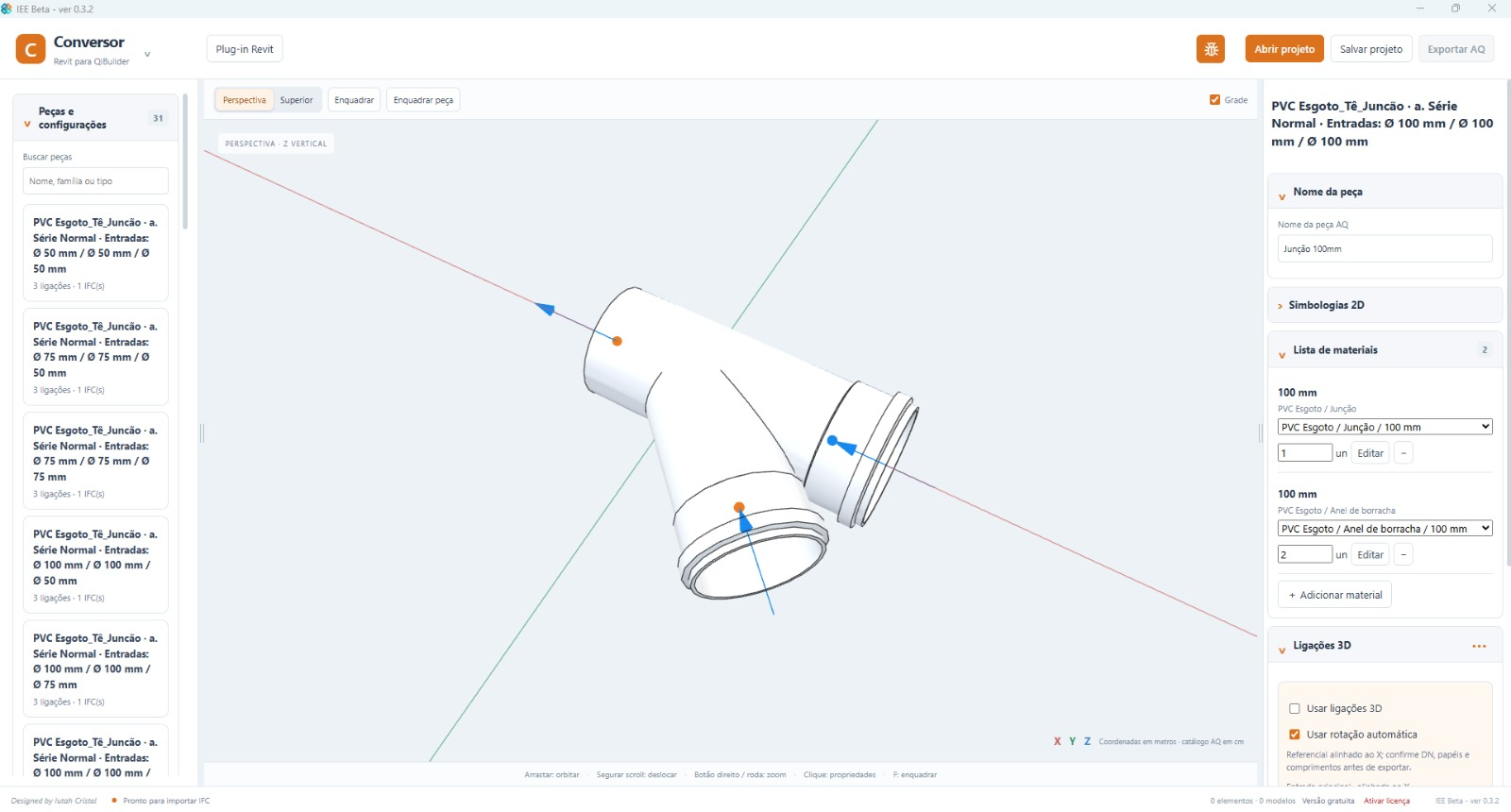Click quantity field of Junção material
This screenshot has height=812, width=1511.
(x=1305, y=453)
